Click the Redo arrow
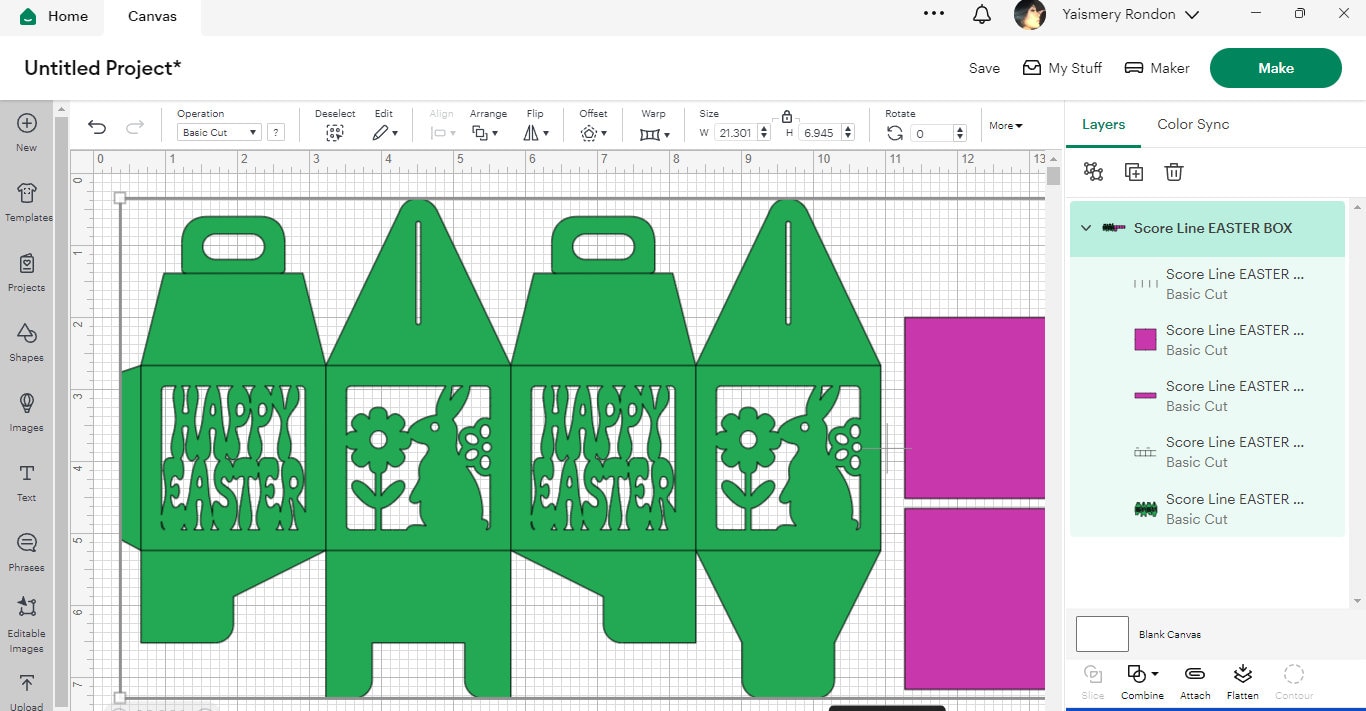 pyautogui.click(x=134, y=126)
